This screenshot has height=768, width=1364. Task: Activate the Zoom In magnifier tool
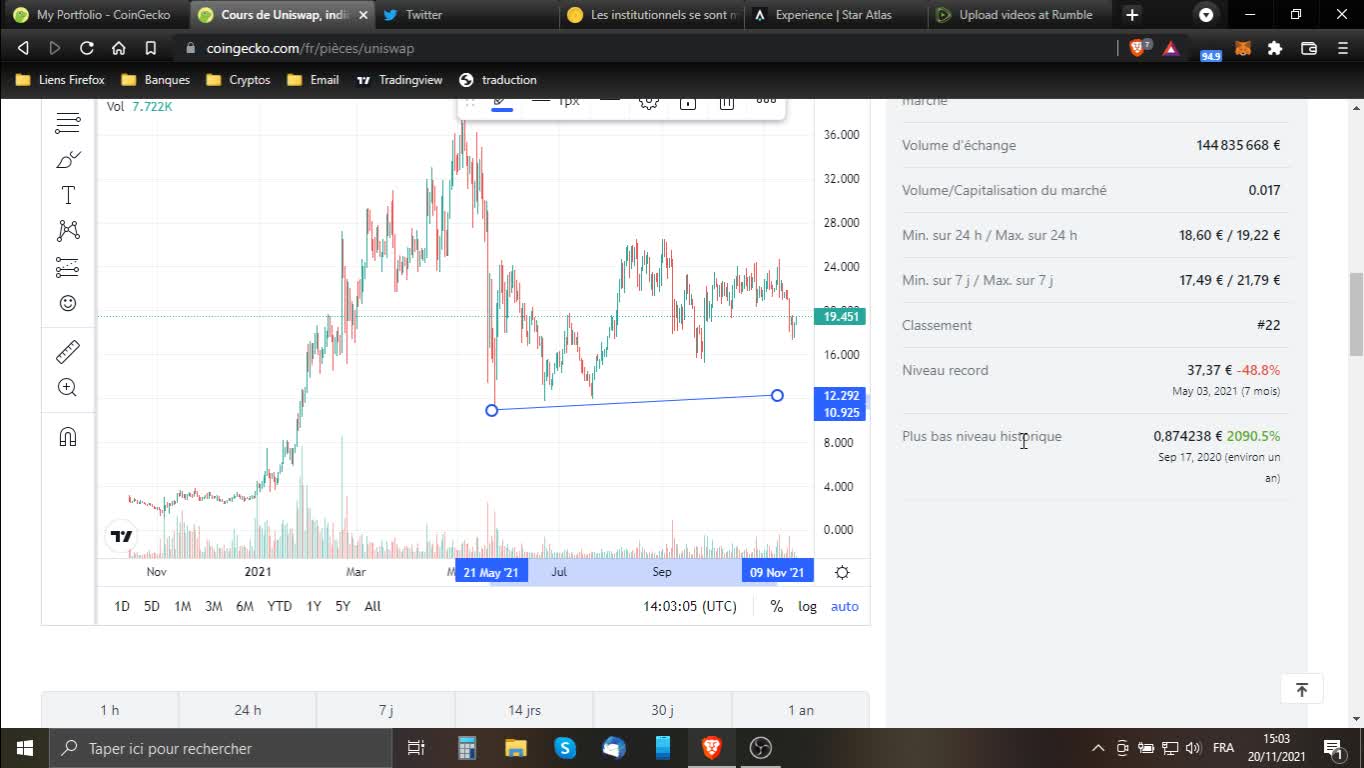tap(68, 388)
